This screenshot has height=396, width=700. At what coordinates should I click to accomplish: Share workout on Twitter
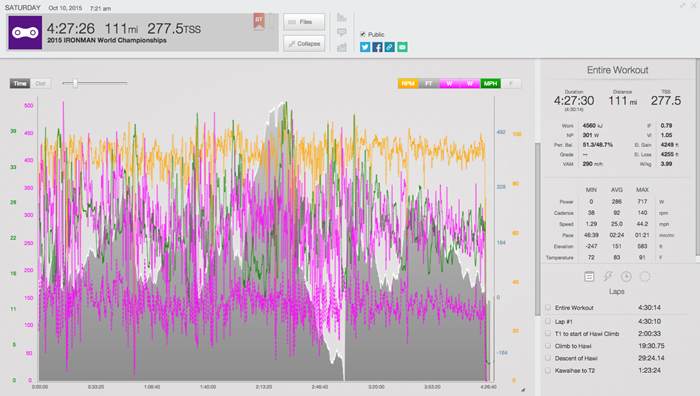point(365,47)
